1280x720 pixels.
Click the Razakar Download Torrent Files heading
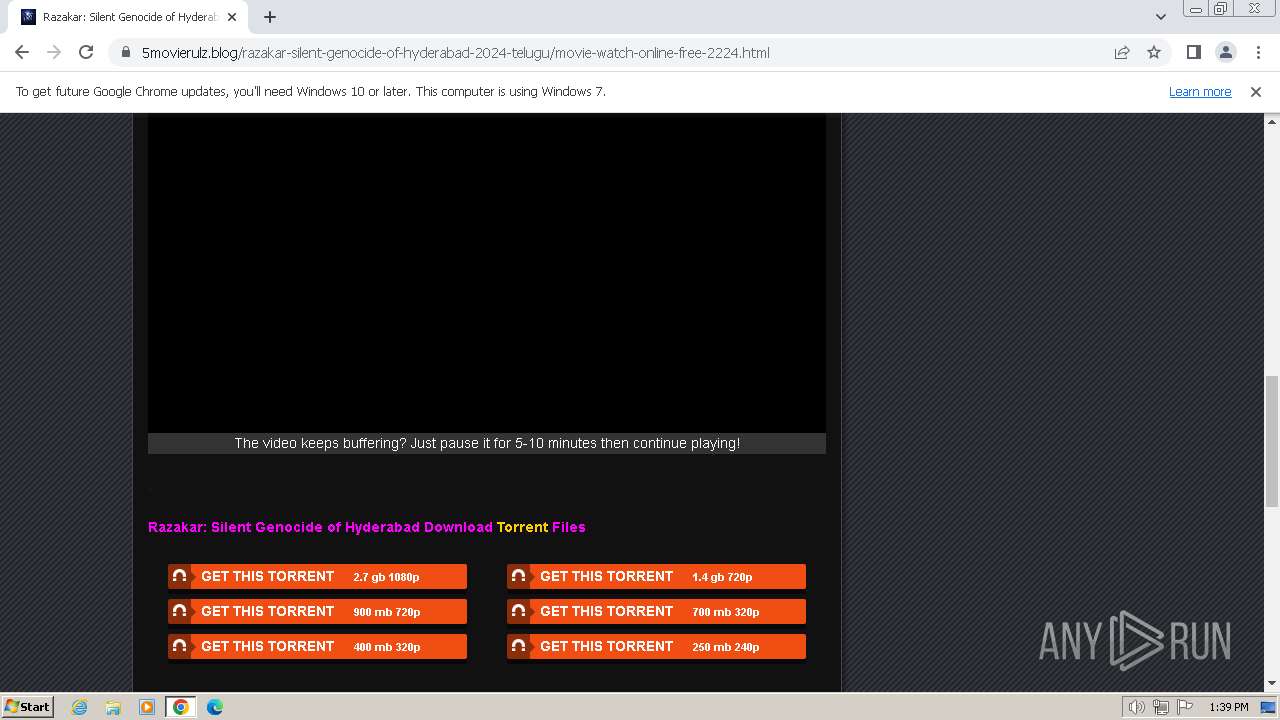tap(367, 527)
